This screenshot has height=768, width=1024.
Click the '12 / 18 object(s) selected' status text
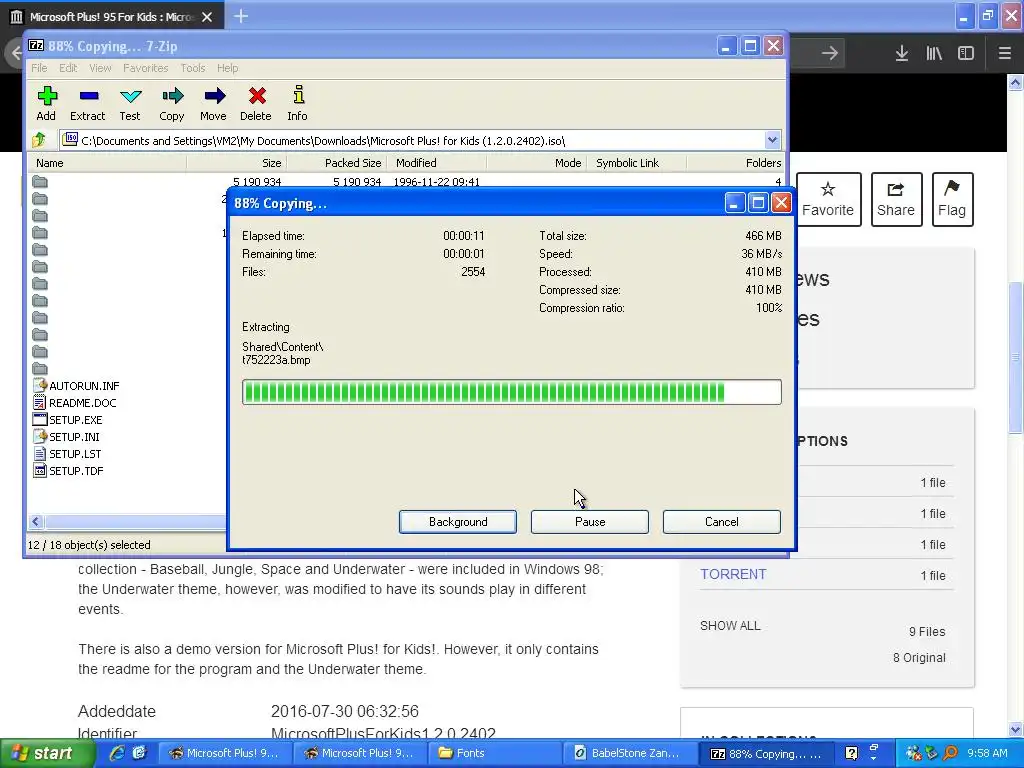[x=89, y=545]
